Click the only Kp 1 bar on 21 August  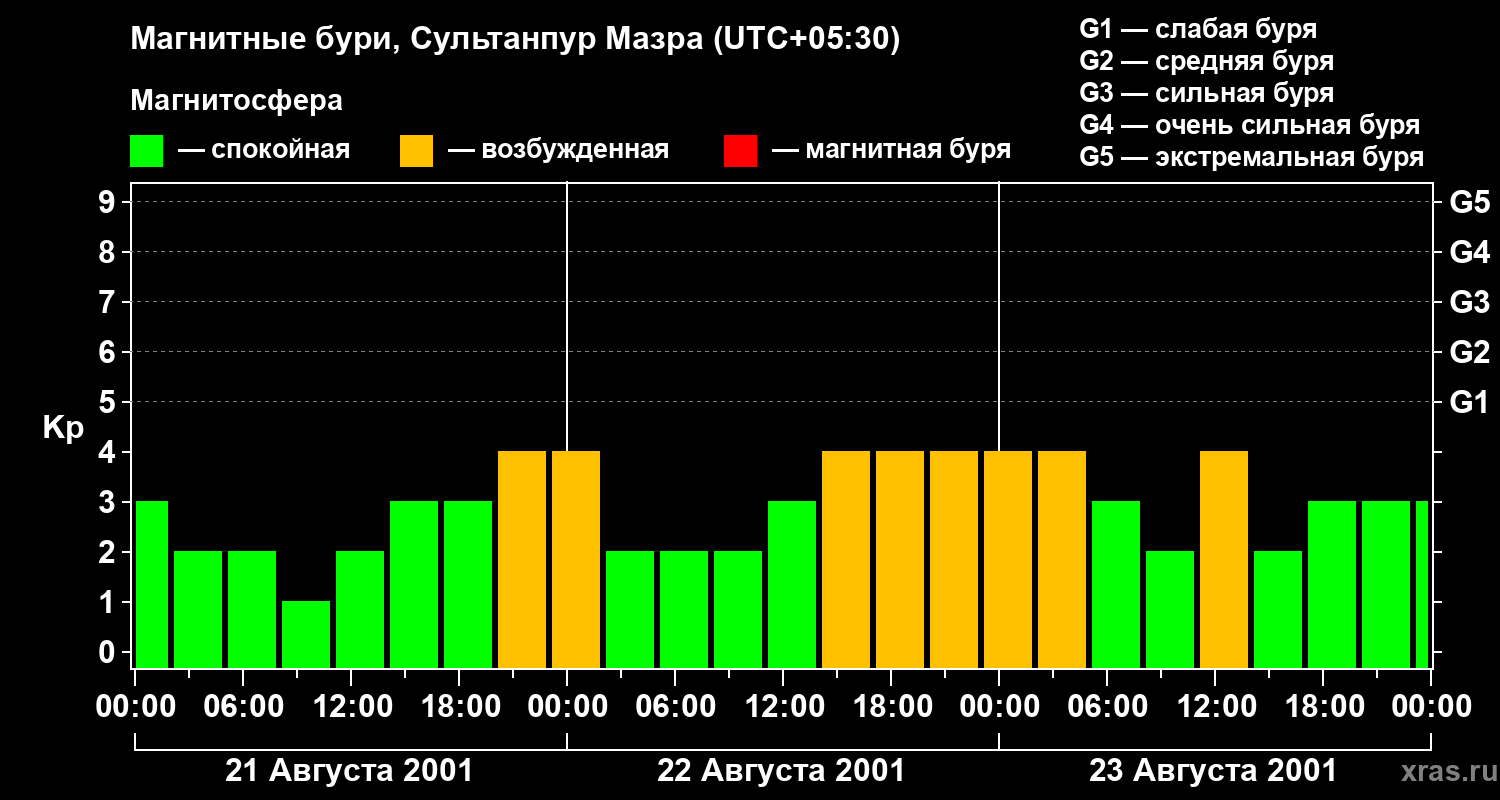pyautogui.click(x=306, y=634)
